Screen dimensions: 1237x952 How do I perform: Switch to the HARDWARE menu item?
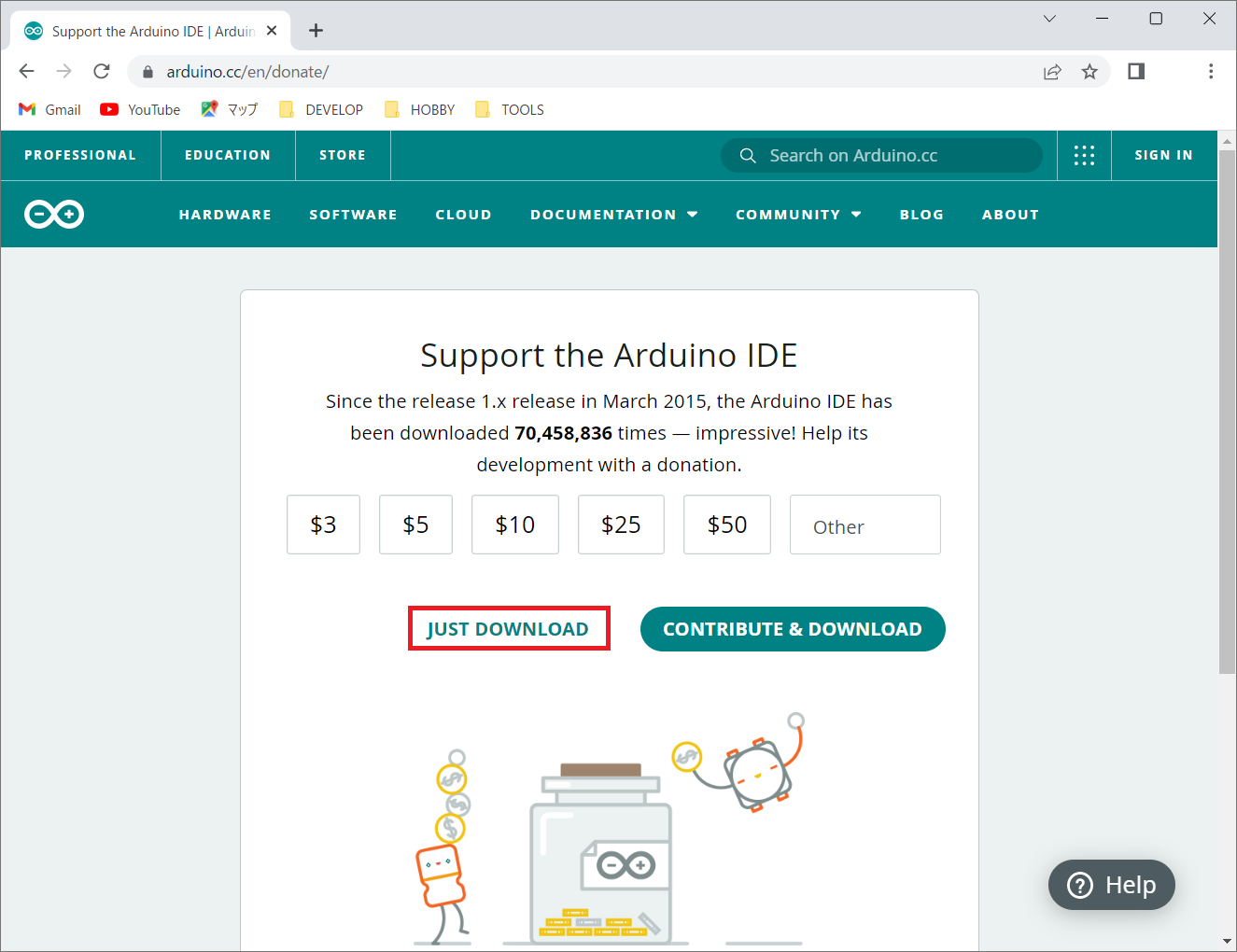[x=225, y=214]
